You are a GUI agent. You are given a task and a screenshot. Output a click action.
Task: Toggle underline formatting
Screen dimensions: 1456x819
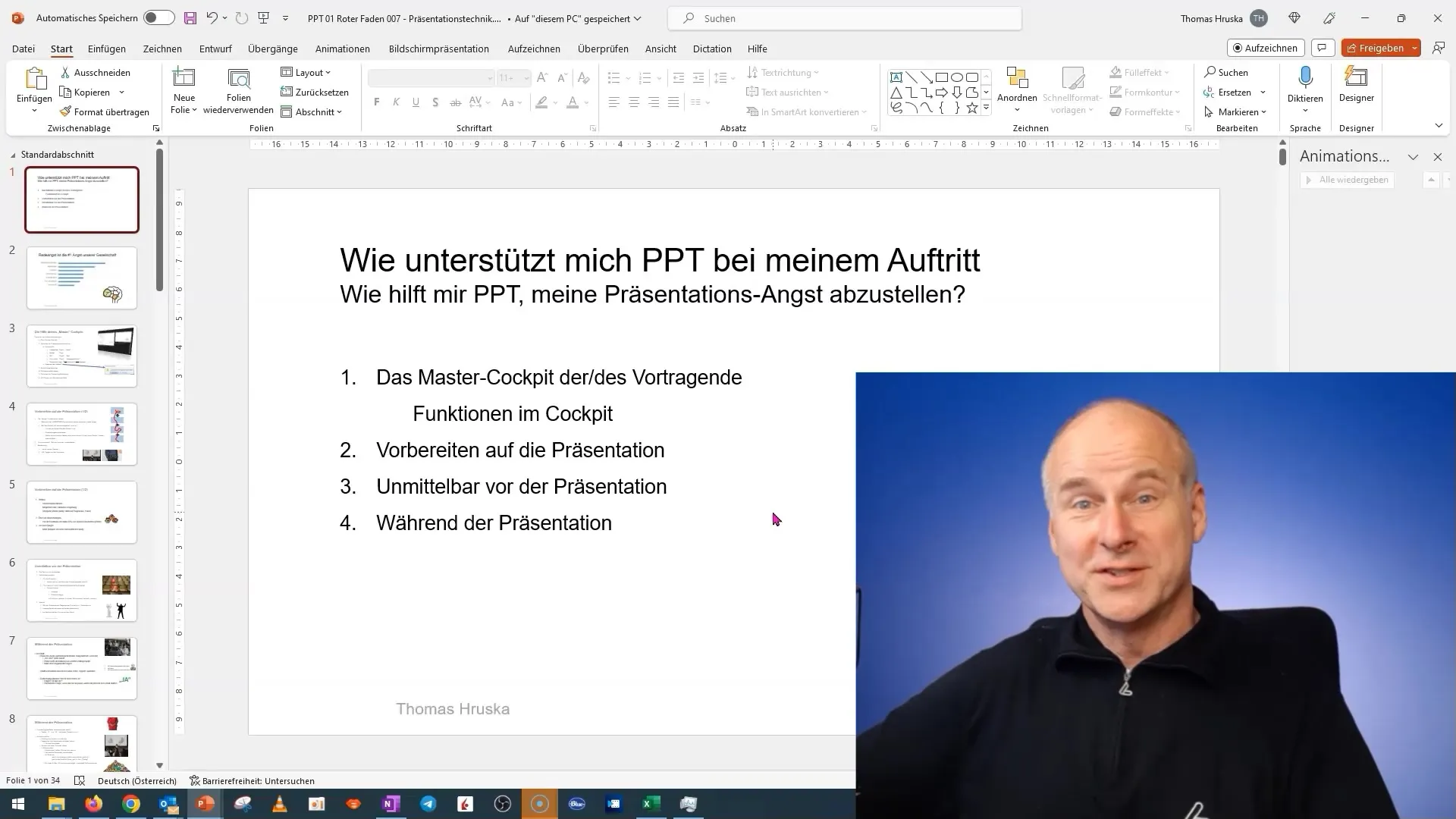416,102
